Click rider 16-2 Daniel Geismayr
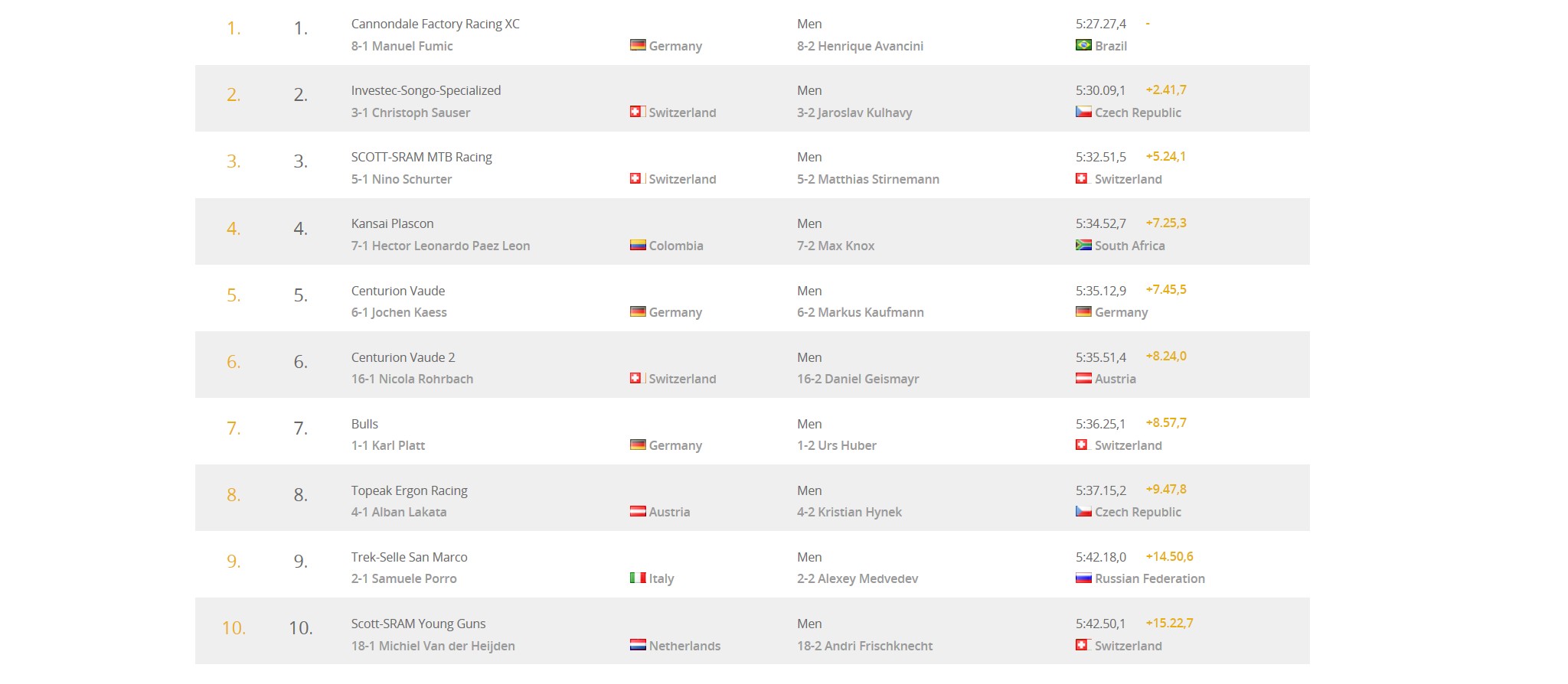This screenshot has width=1568, height=684. click(857, 379)
